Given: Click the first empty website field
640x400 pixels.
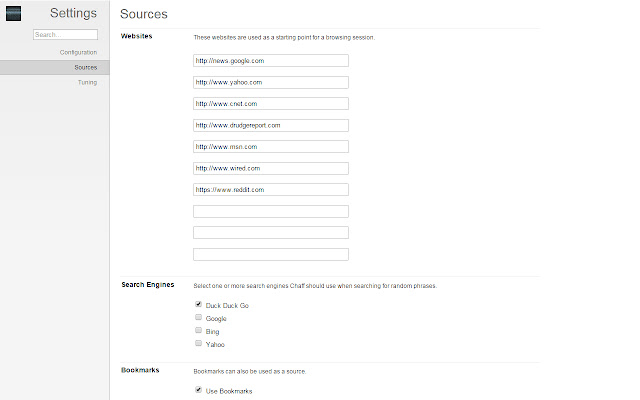Looking at the screenshot, I should 271,211.
